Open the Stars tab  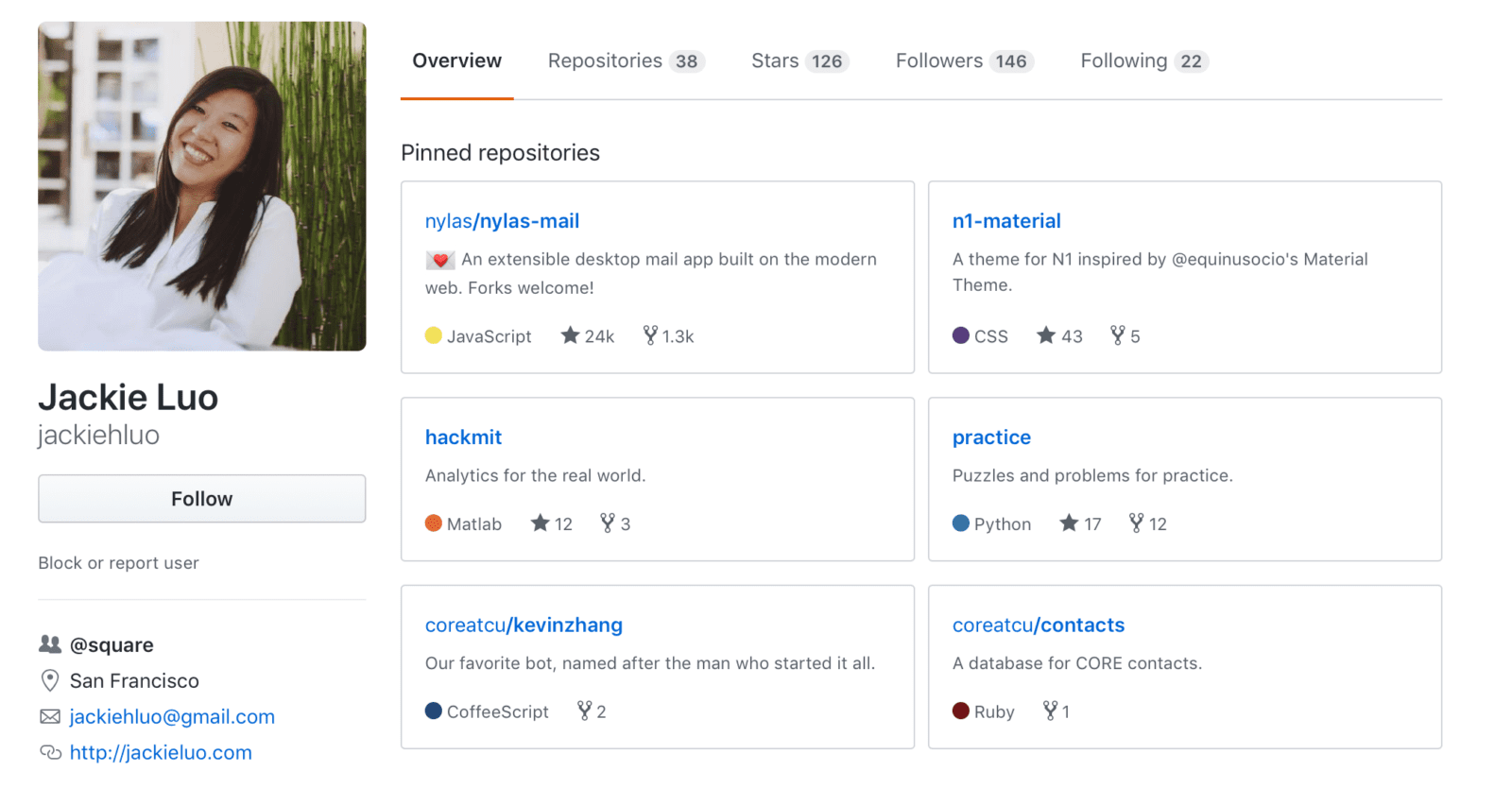(799, 61)
